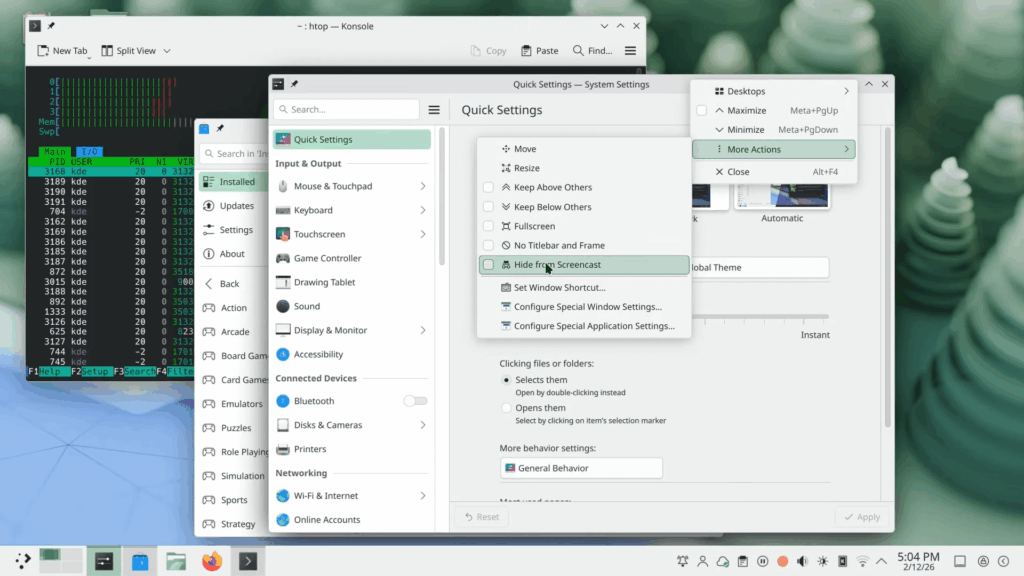Click the pin icon in System Settings titlebar

[x=295, y=84]
